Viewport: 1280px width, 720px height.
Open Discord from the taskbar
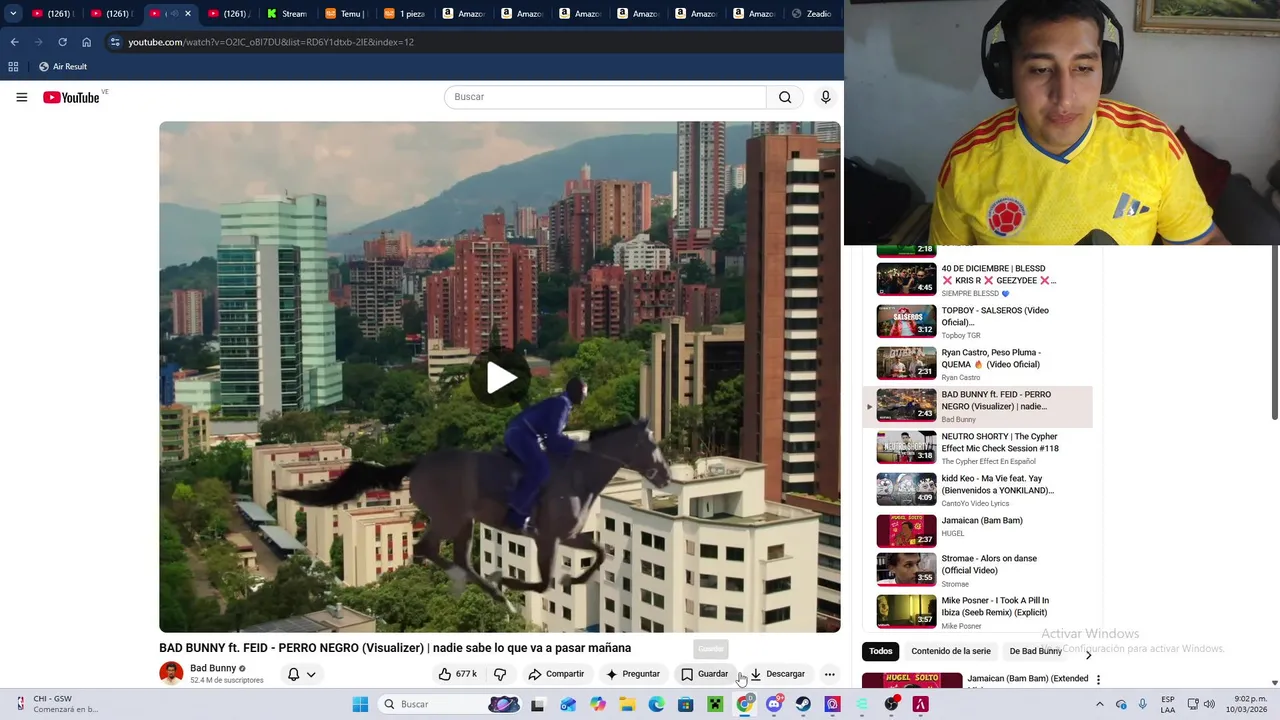(774, 704)
